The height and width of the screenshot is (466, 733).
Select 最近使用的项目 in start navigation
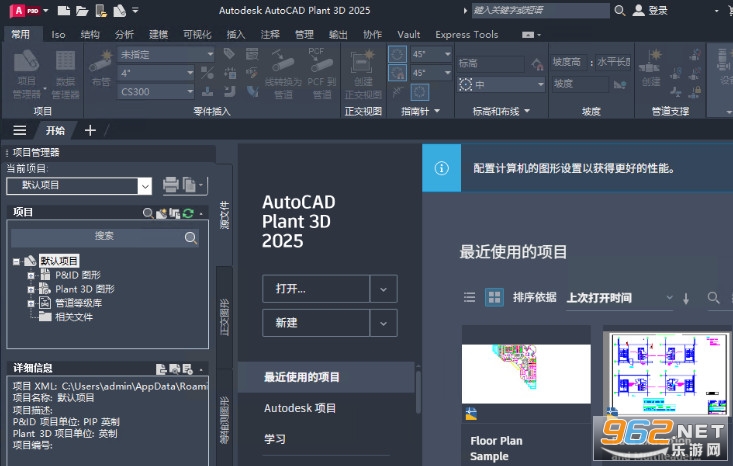(326, 377)
